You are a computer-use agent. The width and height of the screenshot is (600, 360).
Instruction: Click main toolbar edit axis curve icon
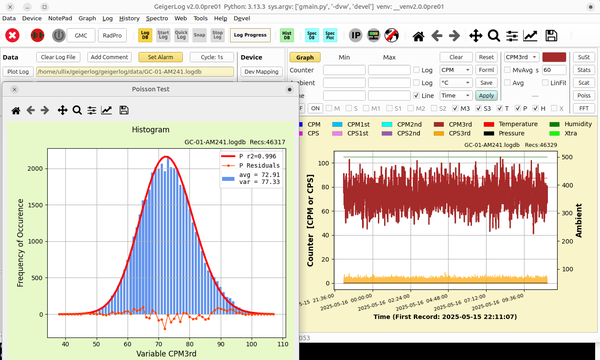click(x=530, y=36)
